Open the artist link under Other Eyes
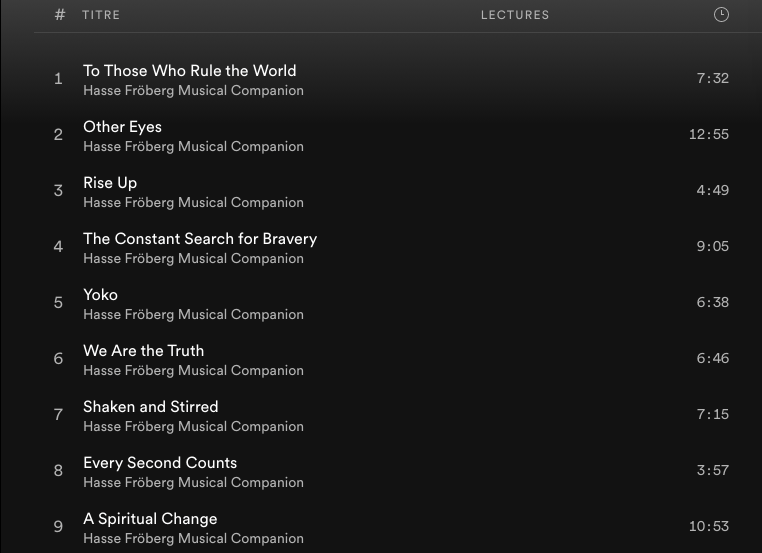 click(x=193, y=146)
